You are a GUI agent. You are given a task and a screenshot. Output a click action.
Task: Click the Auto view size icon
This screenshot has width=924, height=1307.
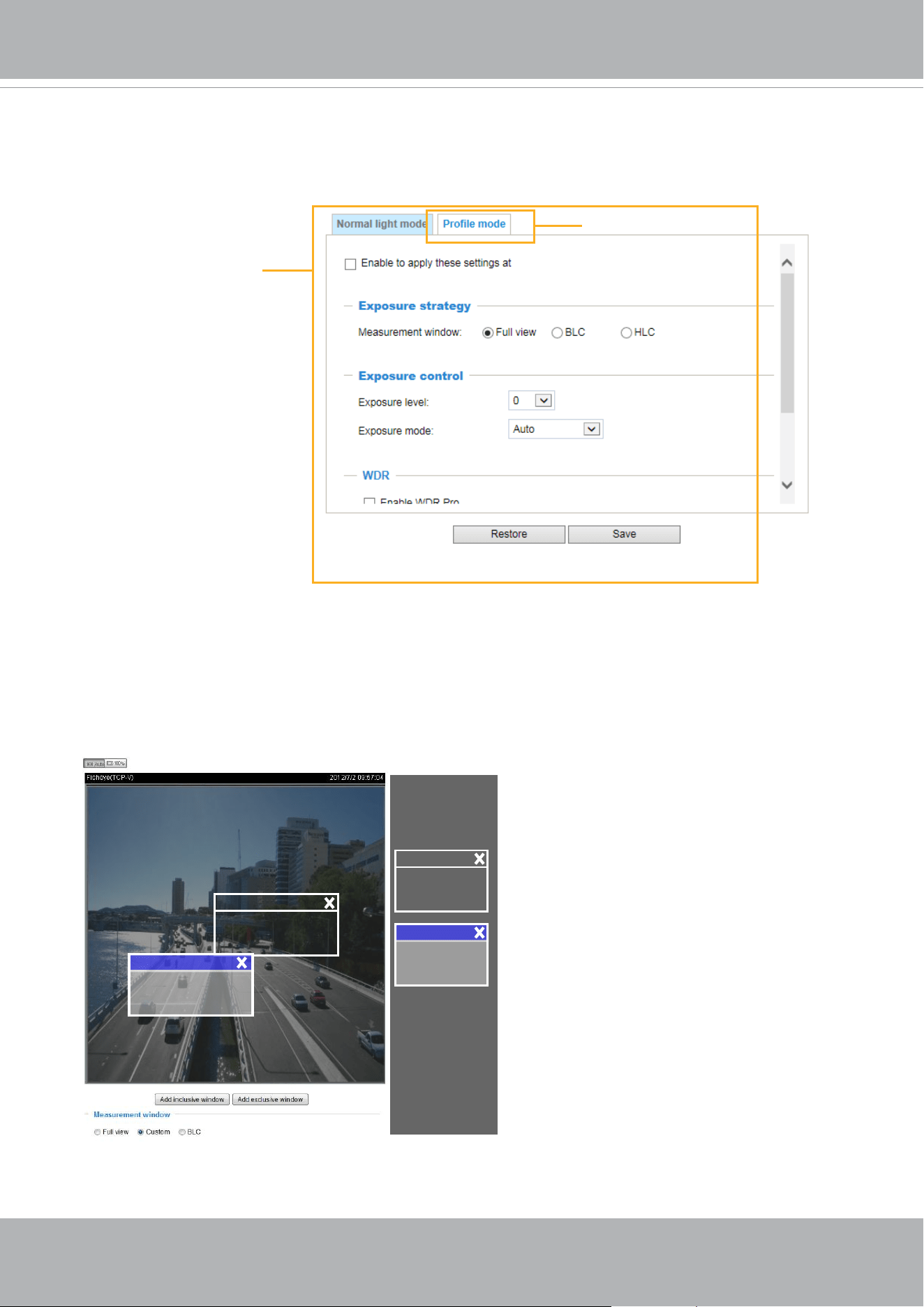(94, 763)
